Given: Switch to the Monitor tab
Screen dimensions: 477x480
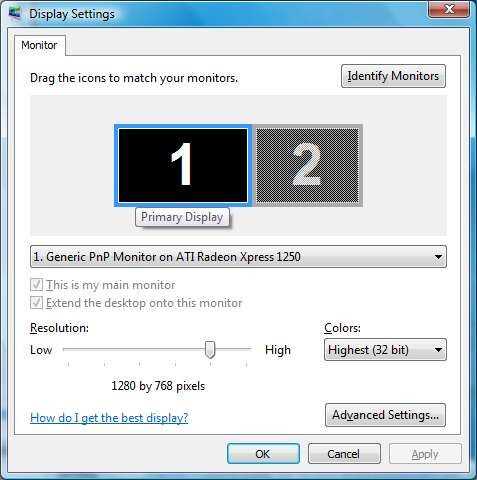Looking at the screenshot, I should pyautogui.click(x=39, y=45).
